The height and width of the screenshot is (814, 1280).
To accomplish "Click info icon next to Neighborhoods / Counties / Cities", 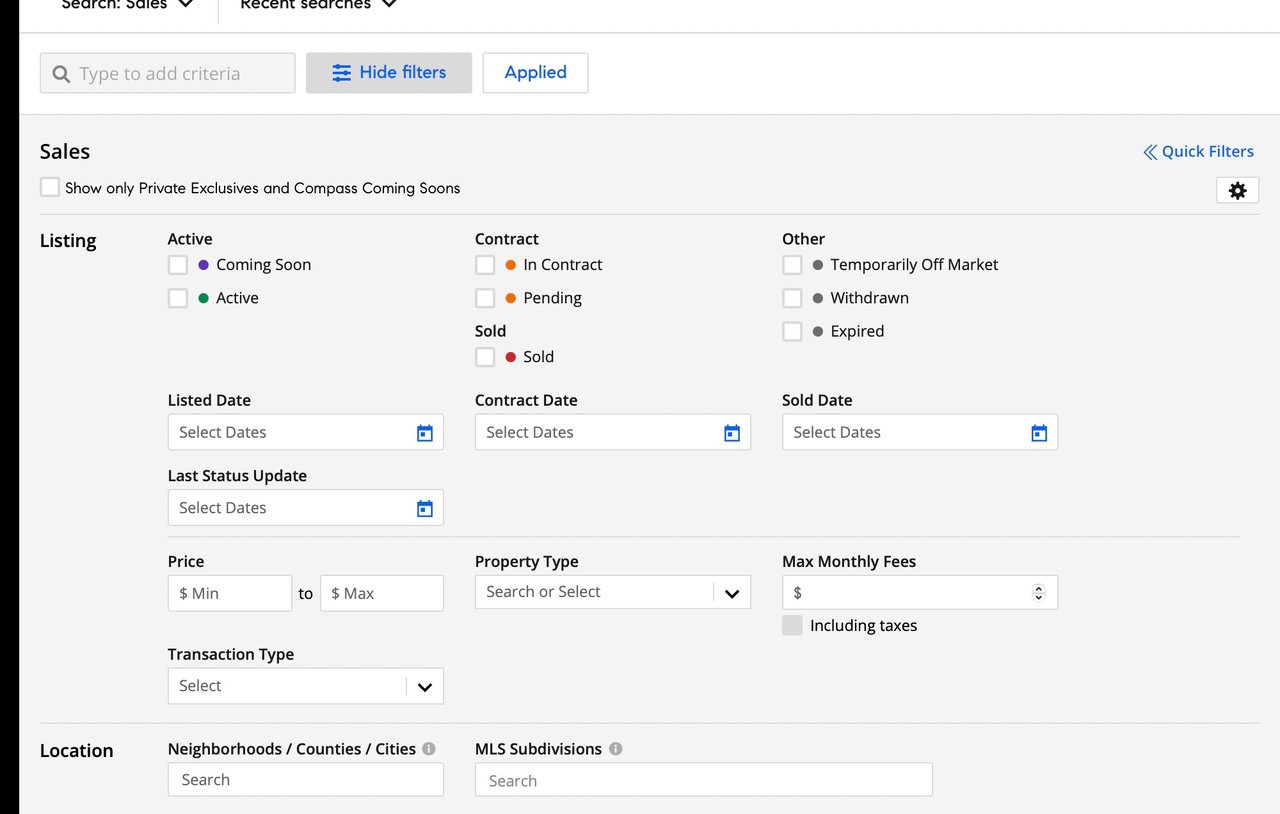I will pyautogui.click(x=429, y=749).
